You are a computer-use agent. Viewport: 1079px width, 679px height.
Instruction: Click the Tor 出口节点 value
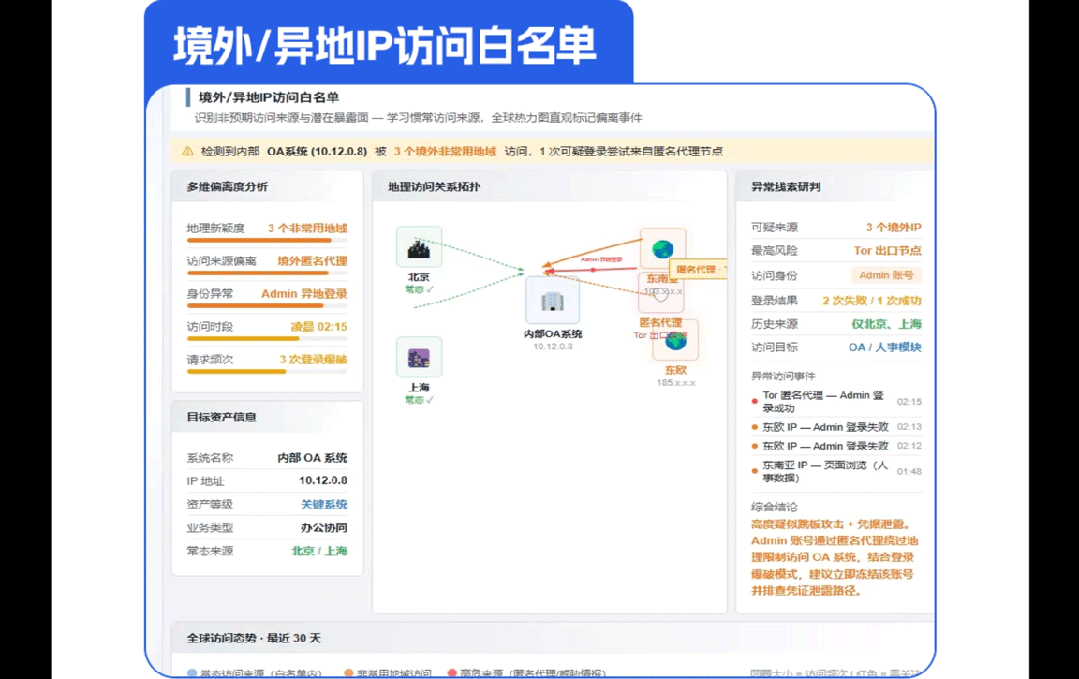(x=888, y=250)
